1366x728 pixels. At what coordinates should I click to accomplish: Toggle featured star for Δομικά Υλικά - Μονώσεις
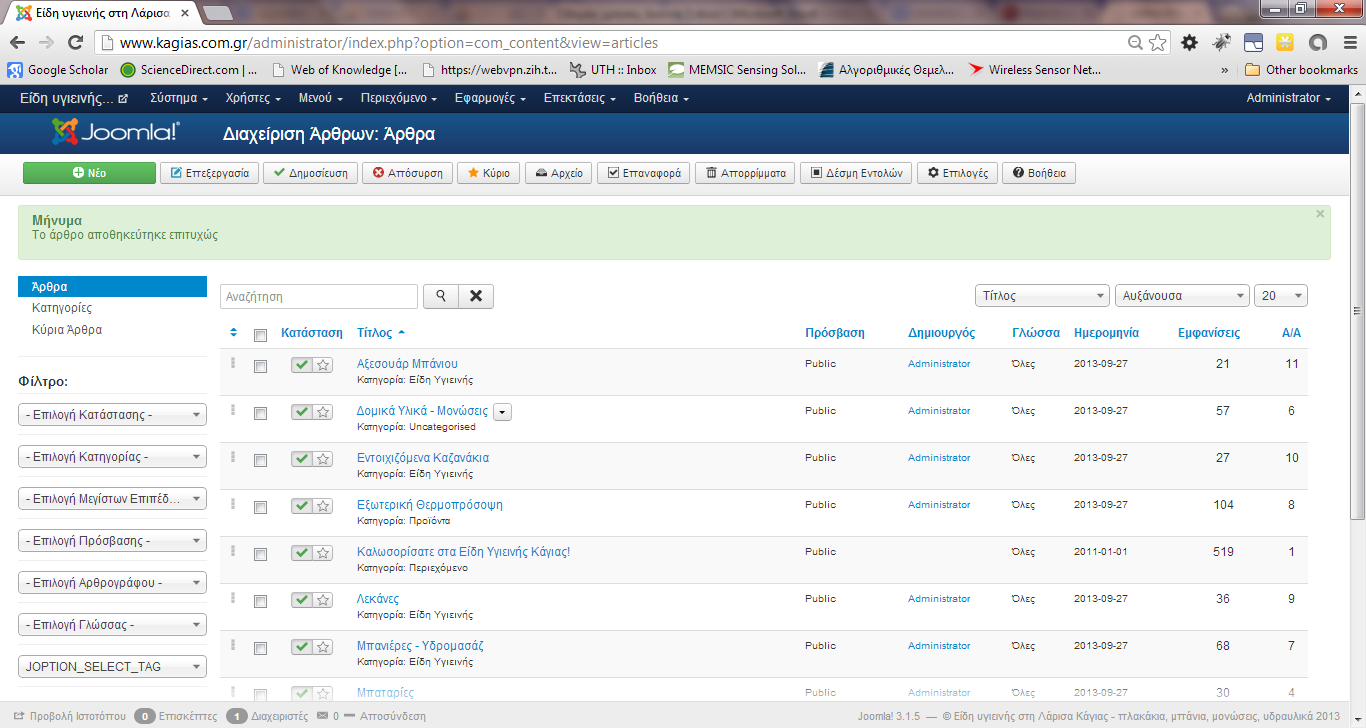click(x=323, y=412)
